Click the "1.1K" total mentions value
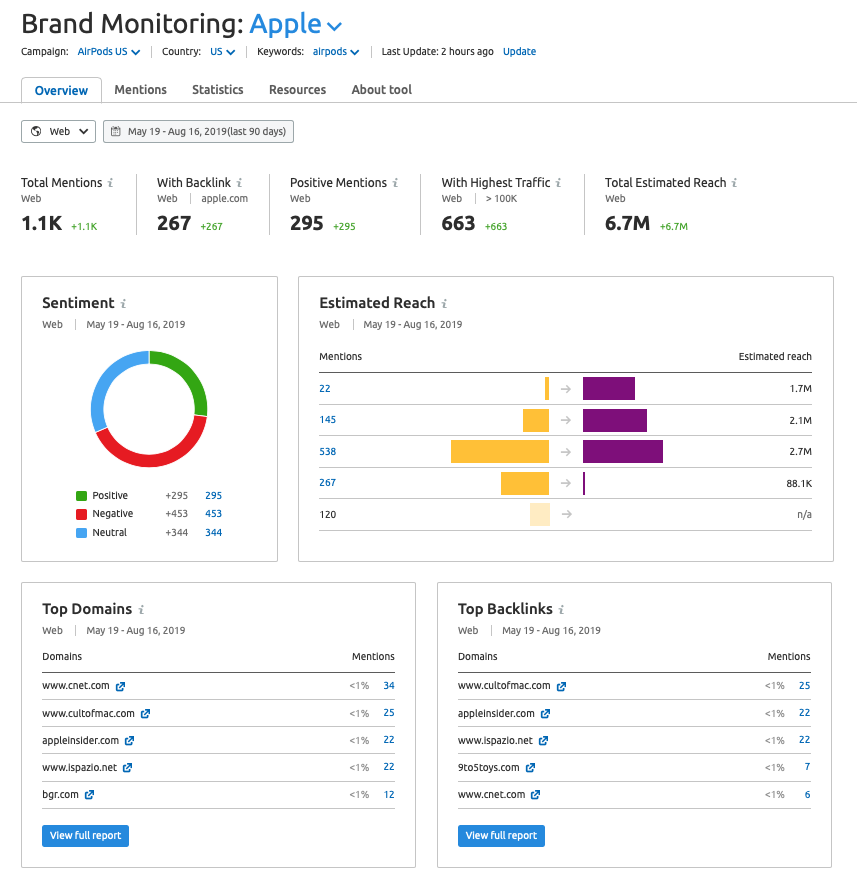This screenshot has height=886, width=857. (42, 224)
